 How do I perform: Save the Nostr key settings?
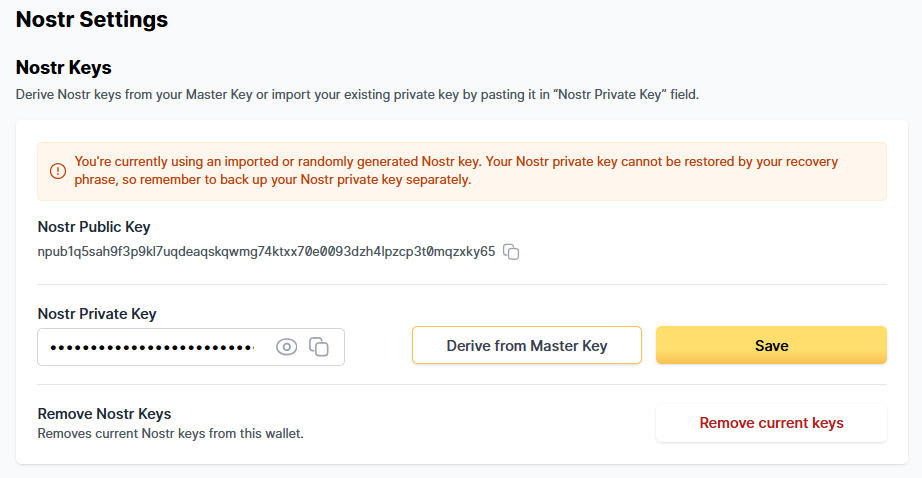[771, 346]
